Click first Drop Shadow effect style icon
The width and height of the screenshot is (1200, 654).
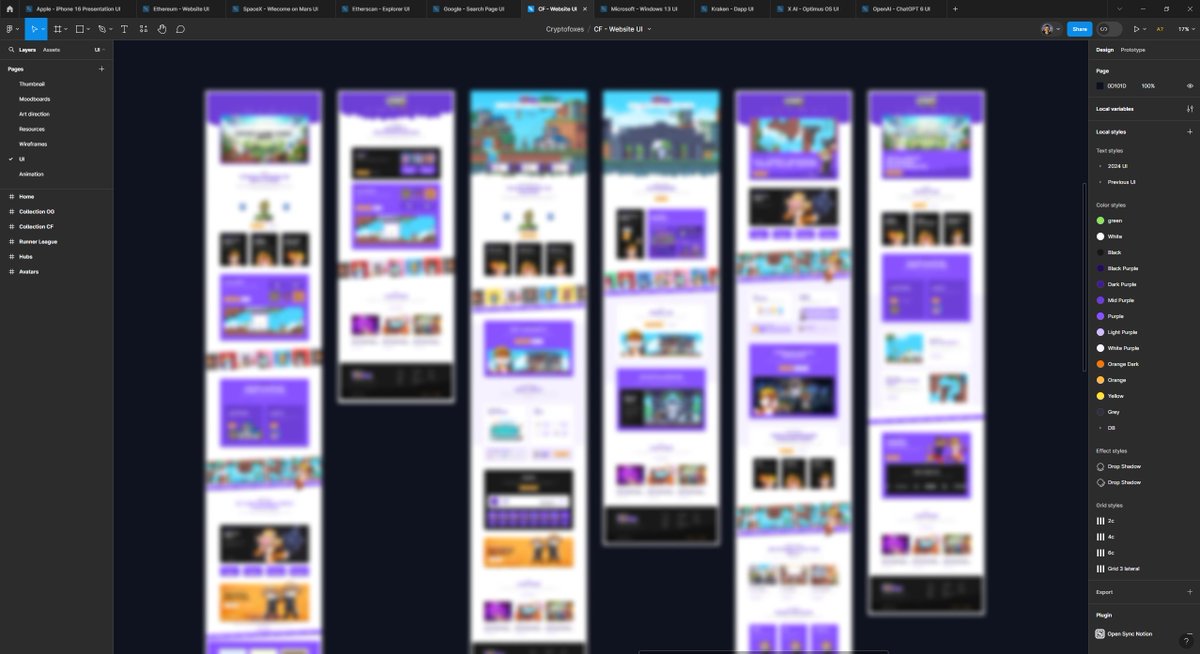[x=1100, y=466]
